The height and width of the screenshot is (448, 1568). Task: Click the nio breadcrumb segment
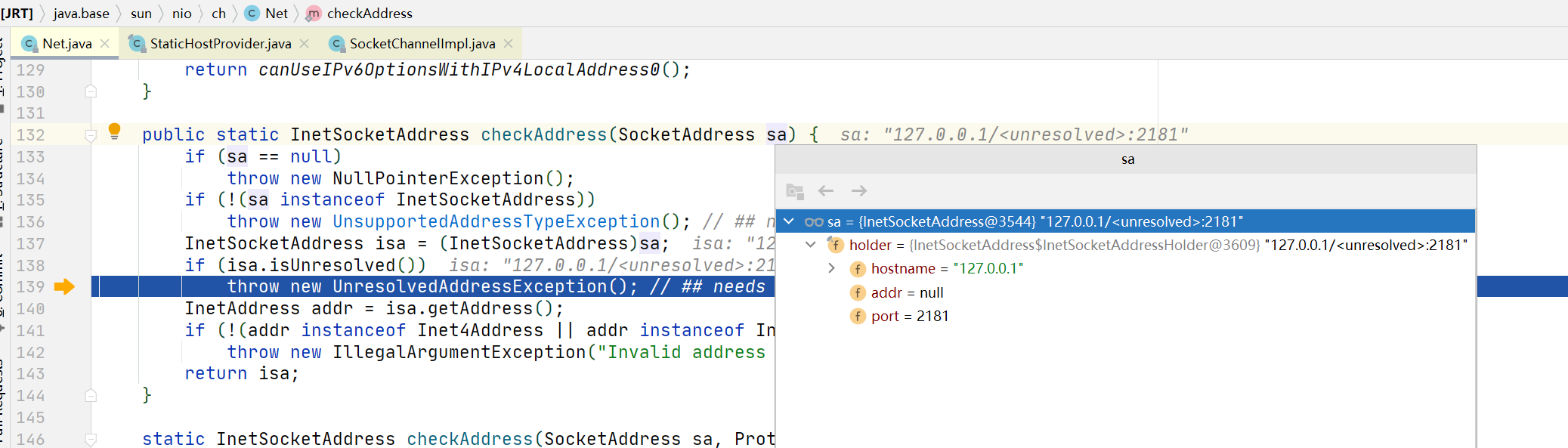181,13
